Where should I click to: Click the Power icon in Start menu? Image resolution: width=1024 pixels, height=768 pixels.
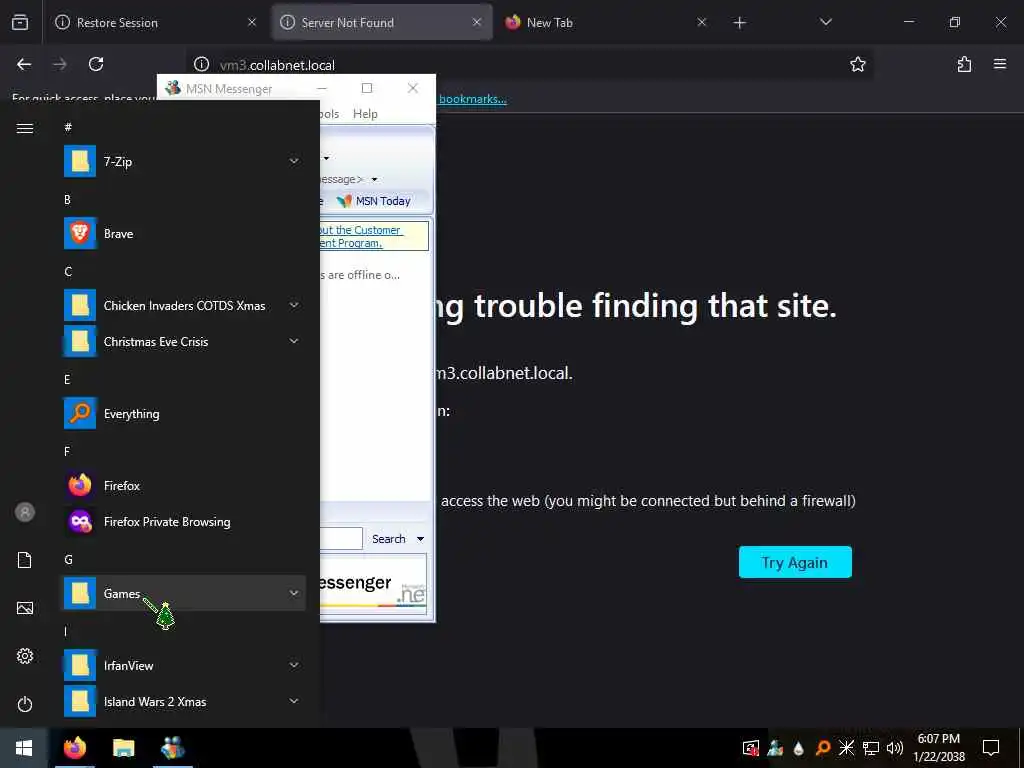[x=25, y=704]
